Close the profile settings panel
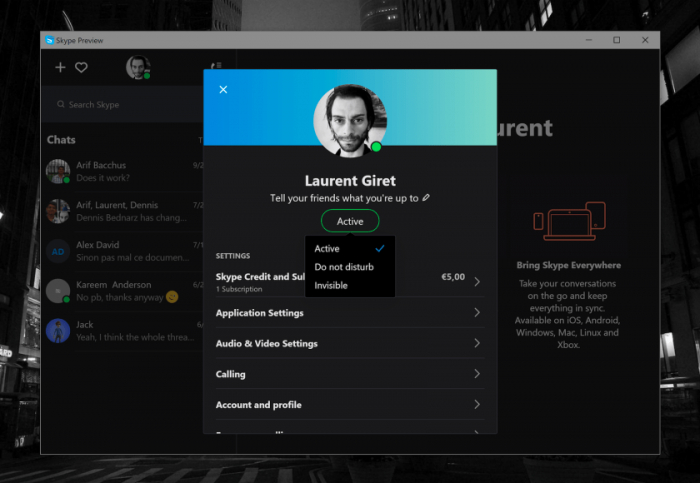This screenshot has width=700, height=483. coord(223,90)
